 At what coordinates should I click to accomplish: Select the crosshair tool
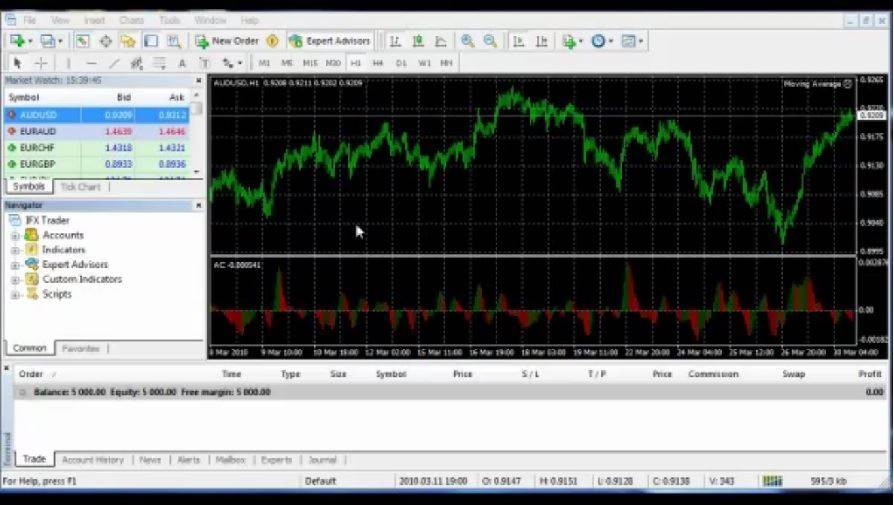coord(40,63)
